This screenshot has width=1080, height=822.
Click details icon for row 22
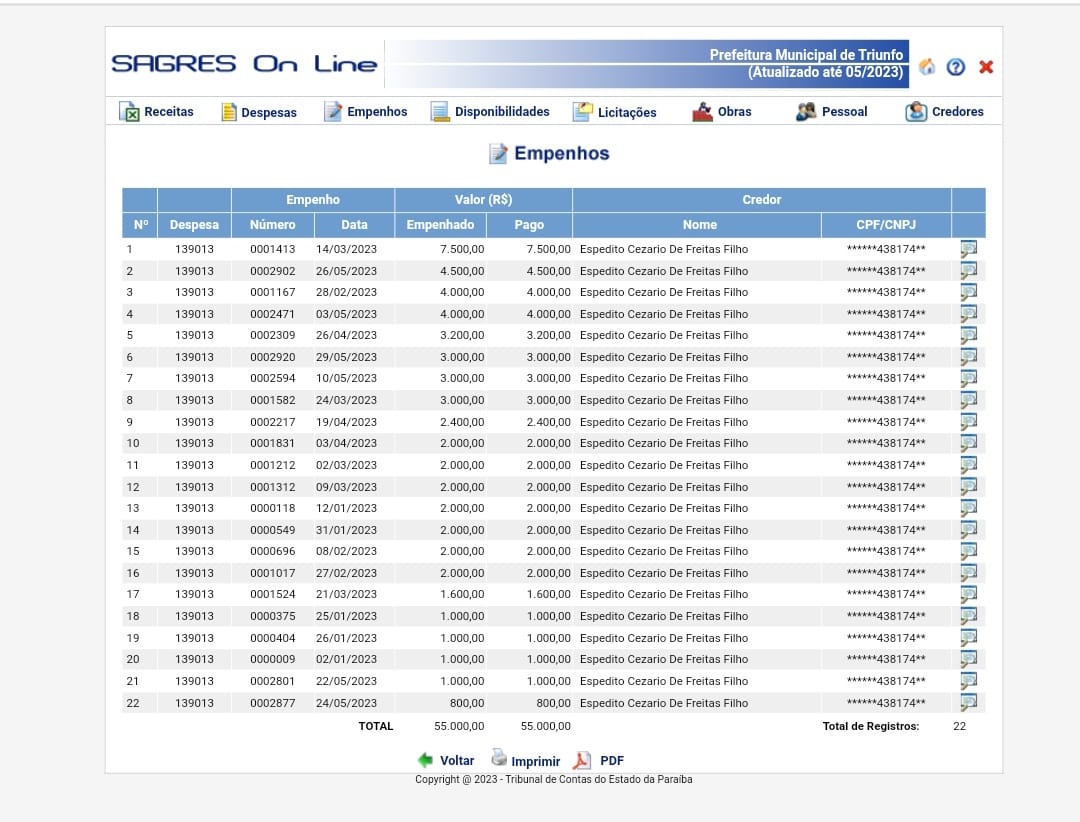(x=968, y=703)
